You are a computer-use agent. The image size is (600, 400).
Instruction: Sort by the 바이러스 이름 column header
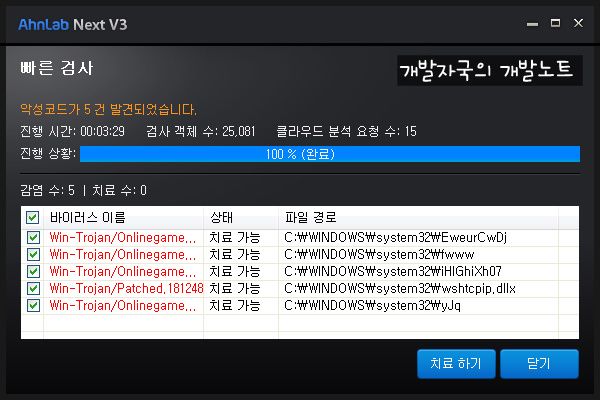pyautogui.click(x=123, y=218)
